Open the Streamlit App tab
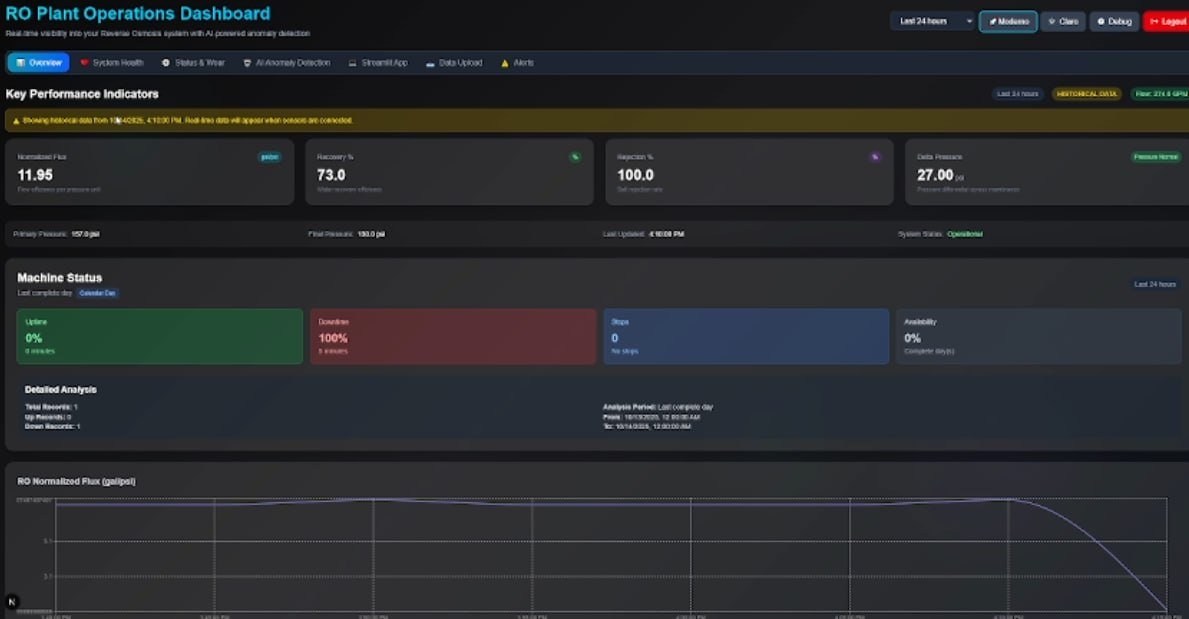Screen dimensions: 1189x619 [378, 62]
